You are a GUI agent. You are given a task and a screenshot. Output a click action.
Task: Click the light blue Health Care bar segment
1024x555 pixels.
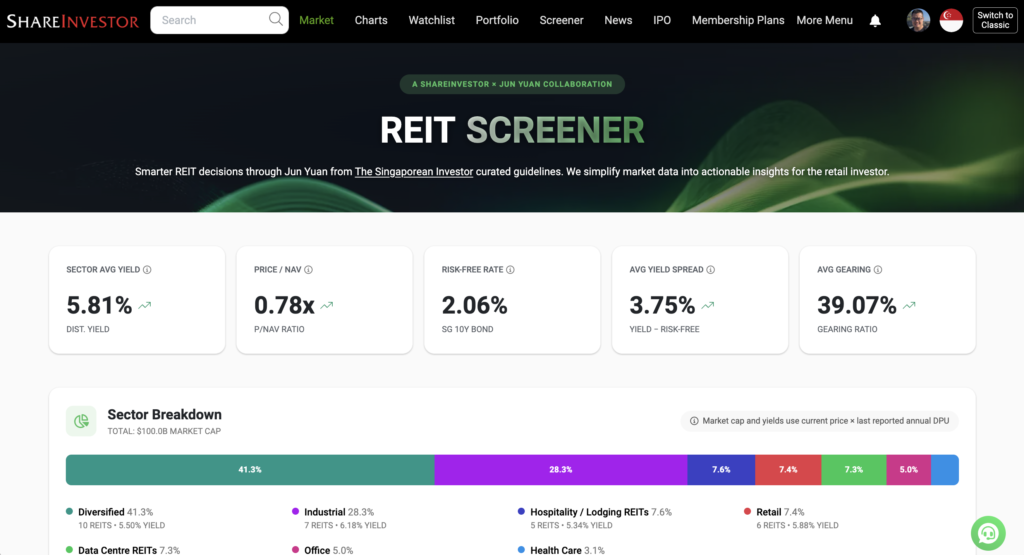tap(944, 470)
